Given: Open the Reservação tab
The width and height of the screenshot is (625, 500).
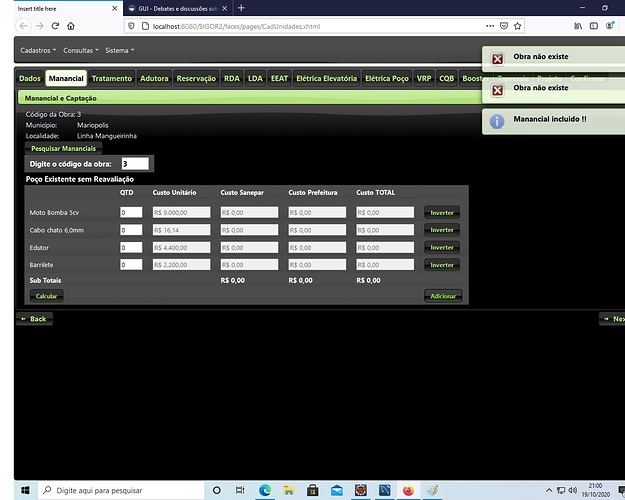Looking at the screenshot, I should [196, 79].
